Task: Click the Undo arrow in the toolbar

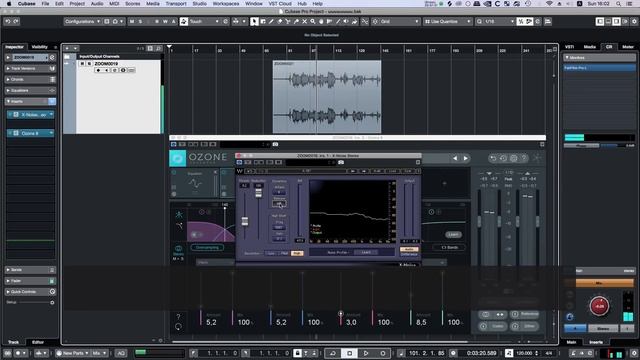Action: [x=7, y=21]
